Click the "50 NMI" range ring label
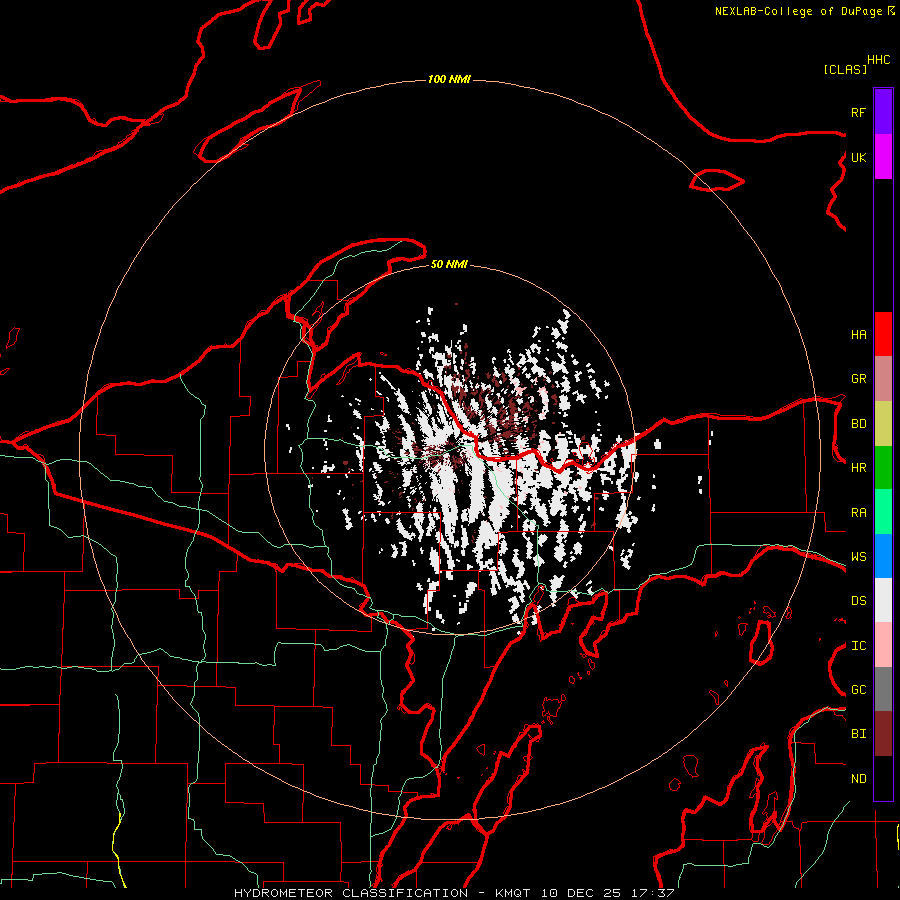Screen dimensions: 900x900 pos(449,265)
